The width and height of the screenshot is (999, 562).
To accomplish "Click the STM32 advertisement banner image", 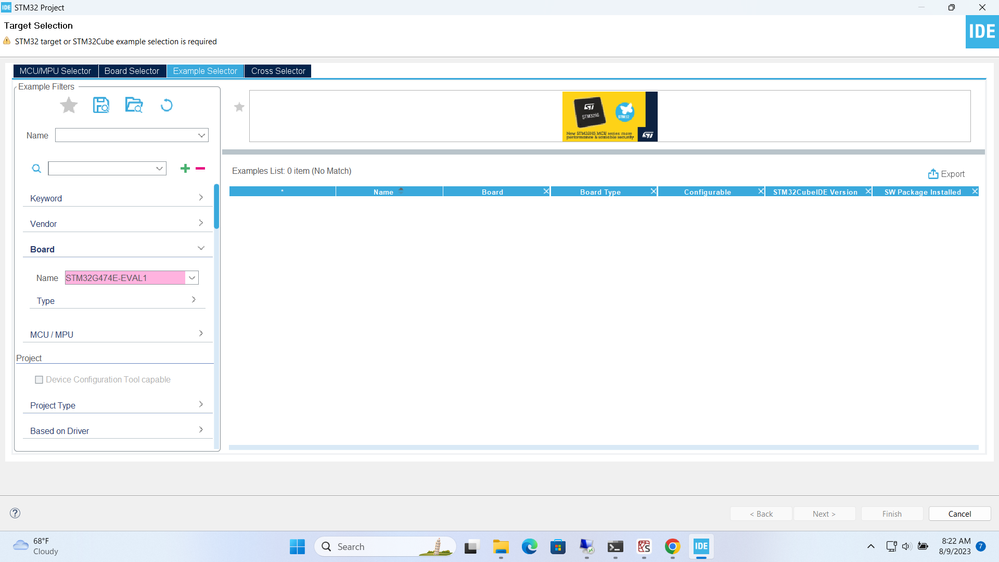I will (610, 116).
